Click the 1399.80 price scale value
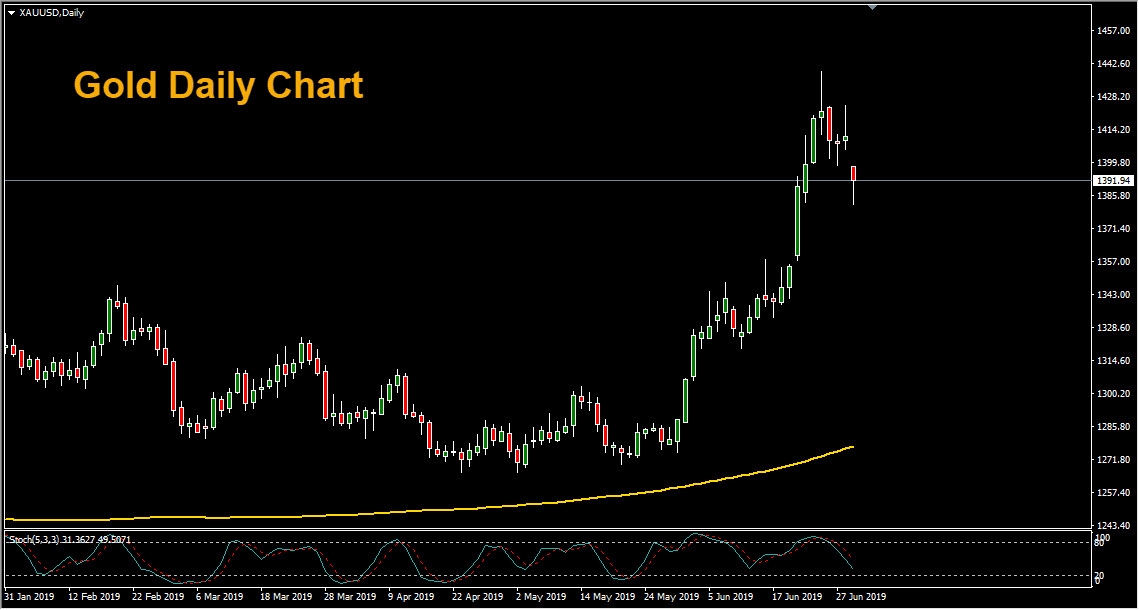The width and height of the screenshot is (1139, 610). point(1113,163)
